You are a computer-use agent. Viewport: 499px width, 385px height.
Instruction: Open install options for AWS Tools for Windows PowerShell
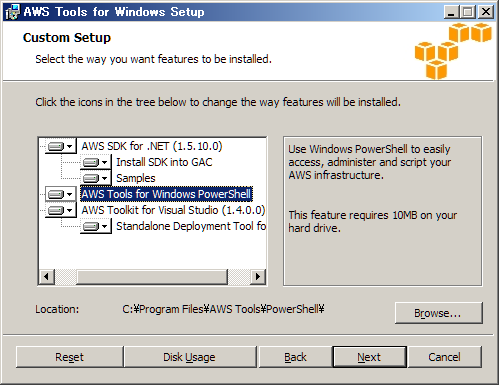pos(61,194)
